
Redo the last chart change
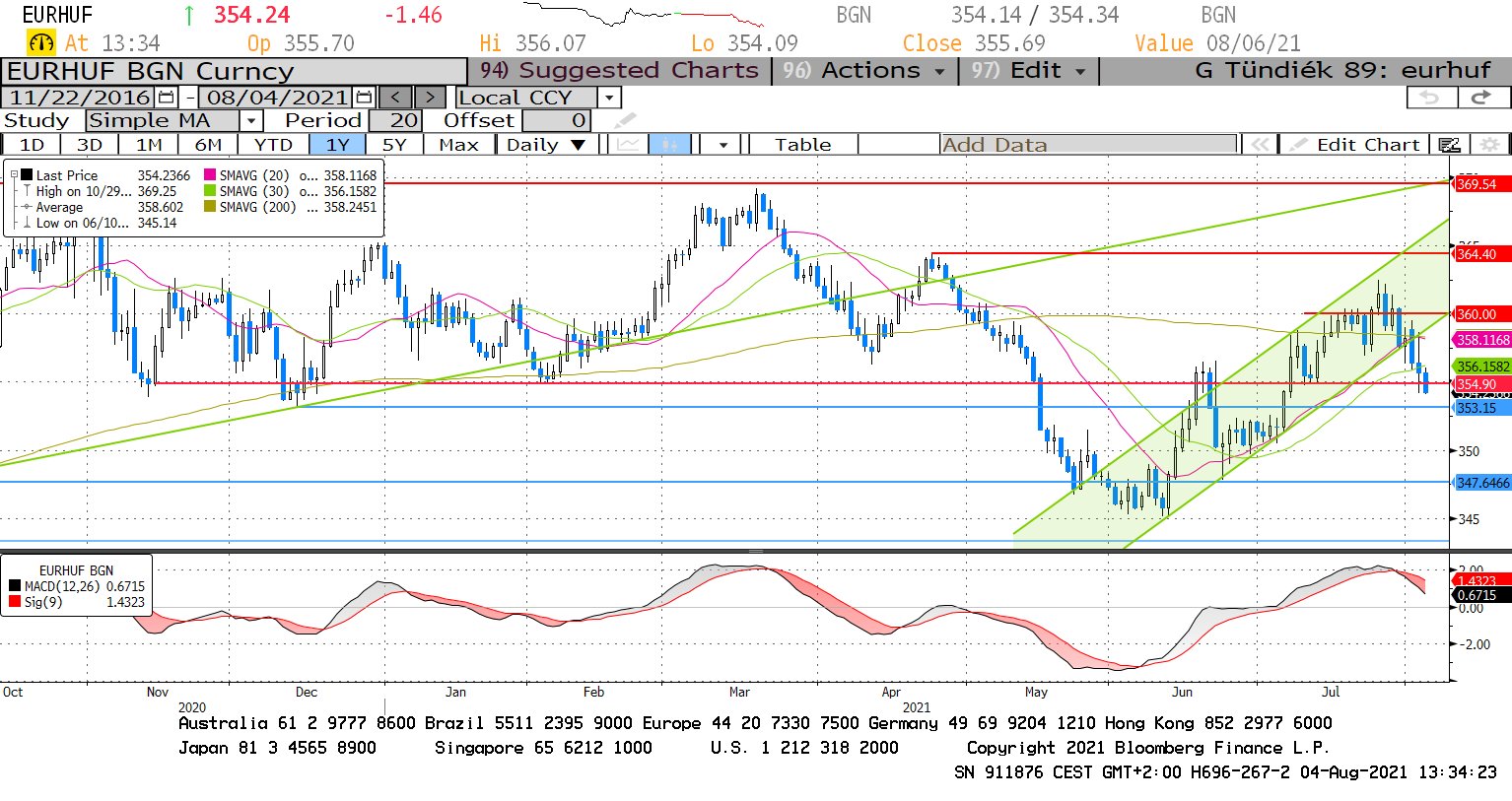point(1481,98)
